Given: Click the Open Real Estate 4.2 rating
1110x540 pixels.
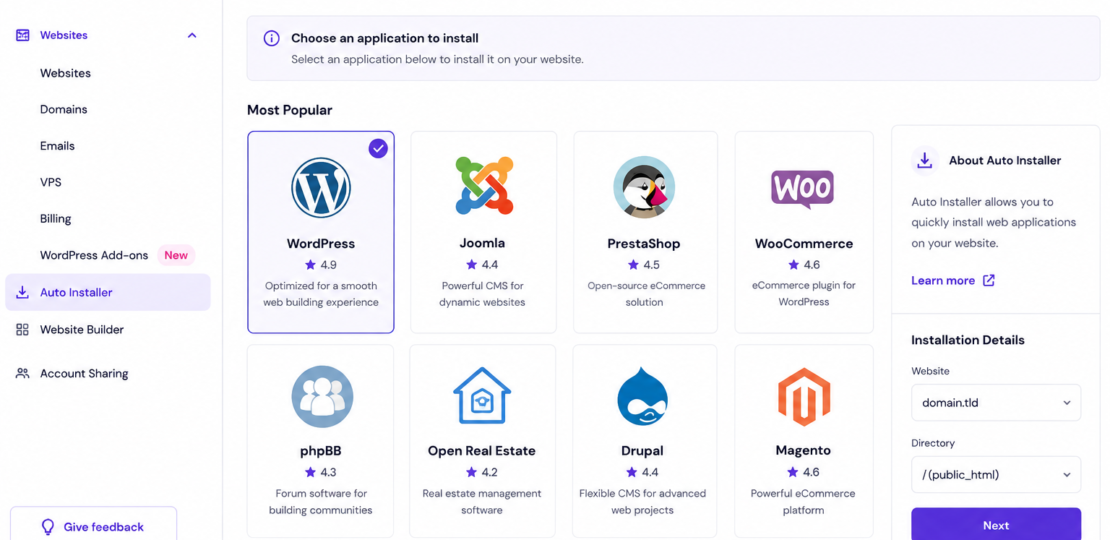Looking at the screenshot, I should (x=490, y=472).
